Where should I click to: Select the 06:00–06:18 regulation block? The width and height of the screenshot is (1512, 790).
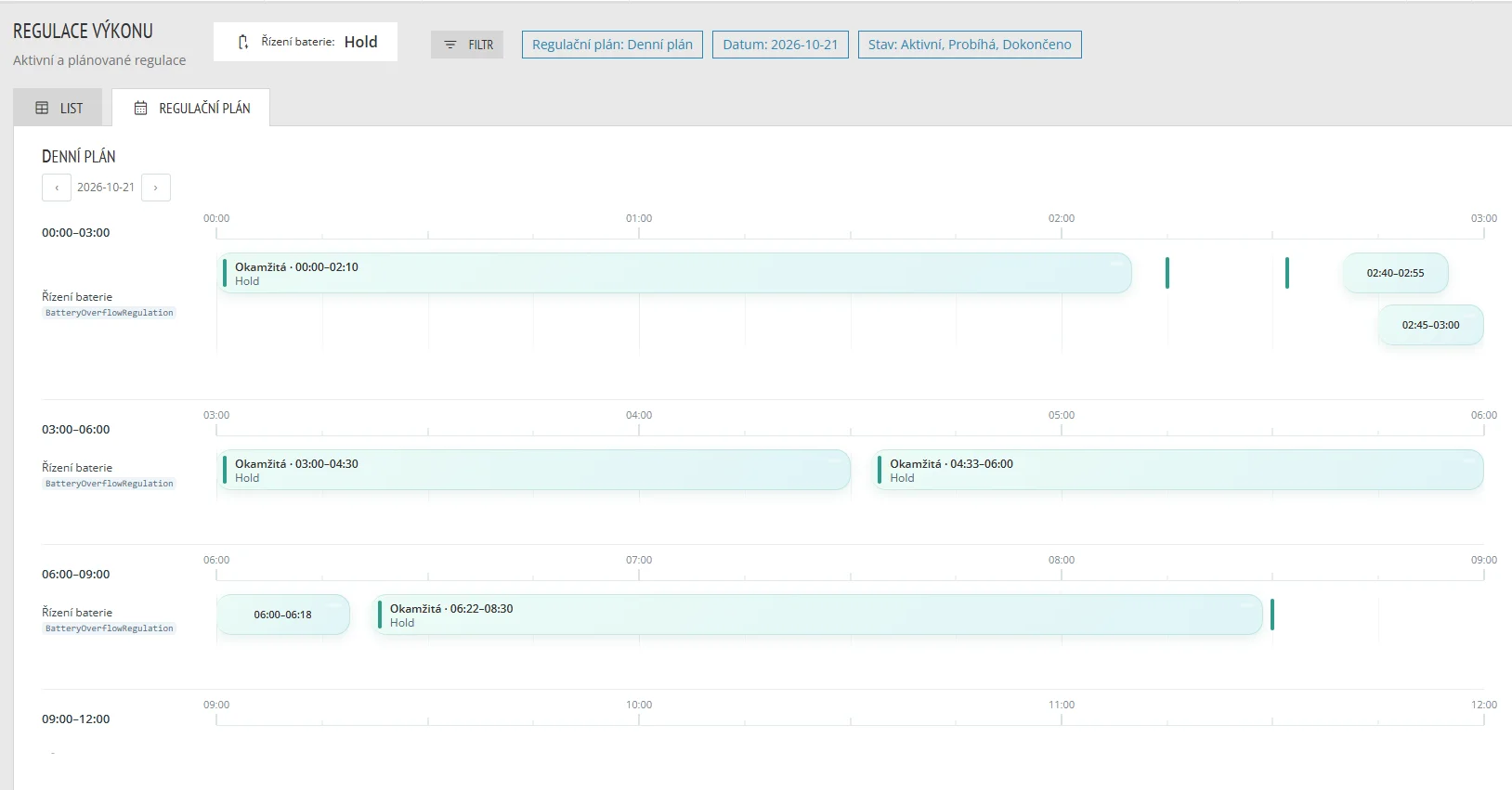click(x=283, y=615)
